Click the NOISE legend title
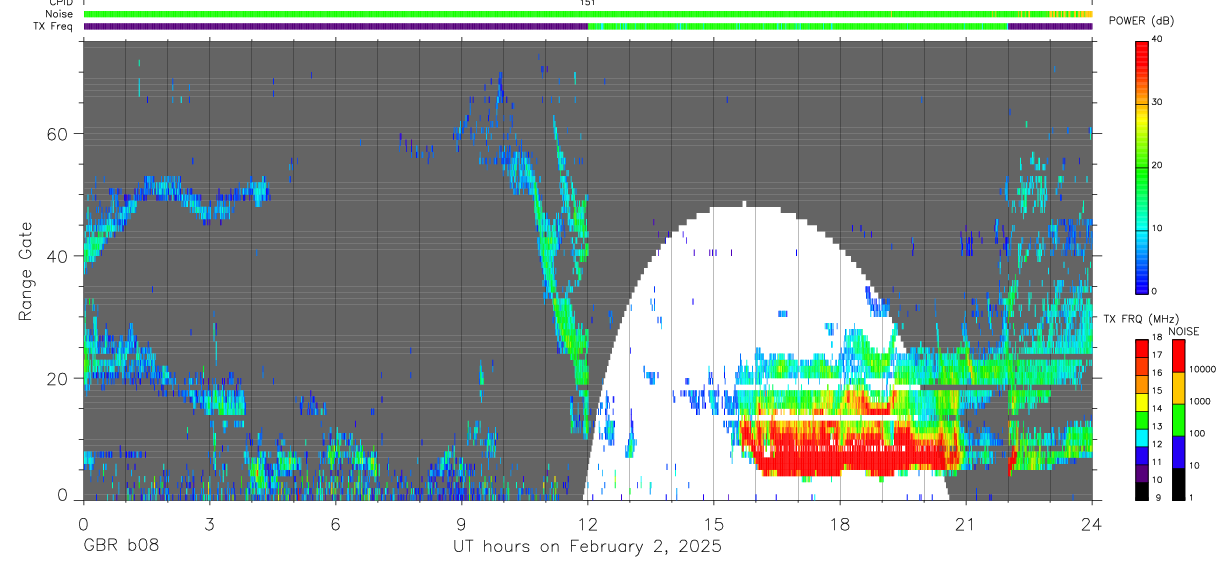 pos(1183,331)
